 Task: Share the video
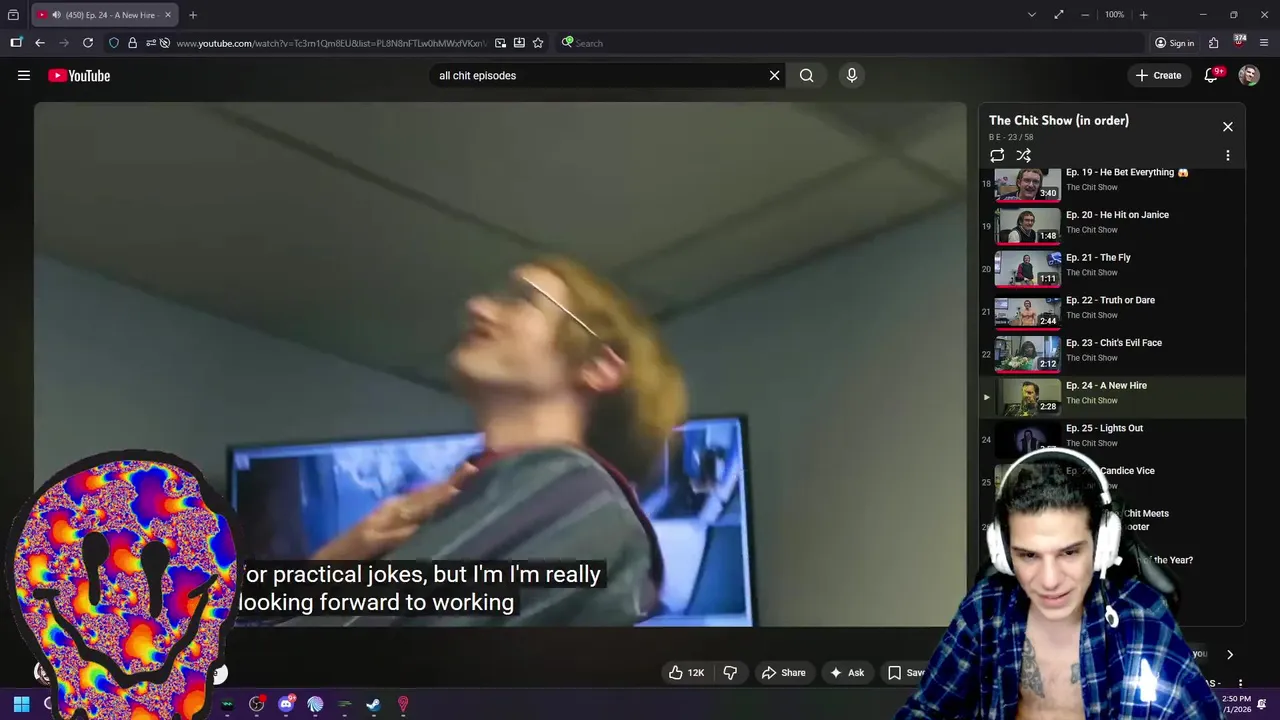[783, 673]
